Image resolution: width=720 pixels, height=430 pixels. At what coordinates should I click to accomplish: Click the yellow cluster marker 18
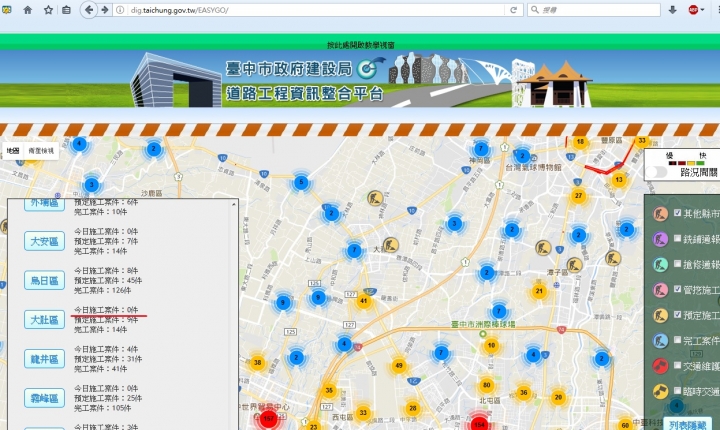[x=580, y=141]
